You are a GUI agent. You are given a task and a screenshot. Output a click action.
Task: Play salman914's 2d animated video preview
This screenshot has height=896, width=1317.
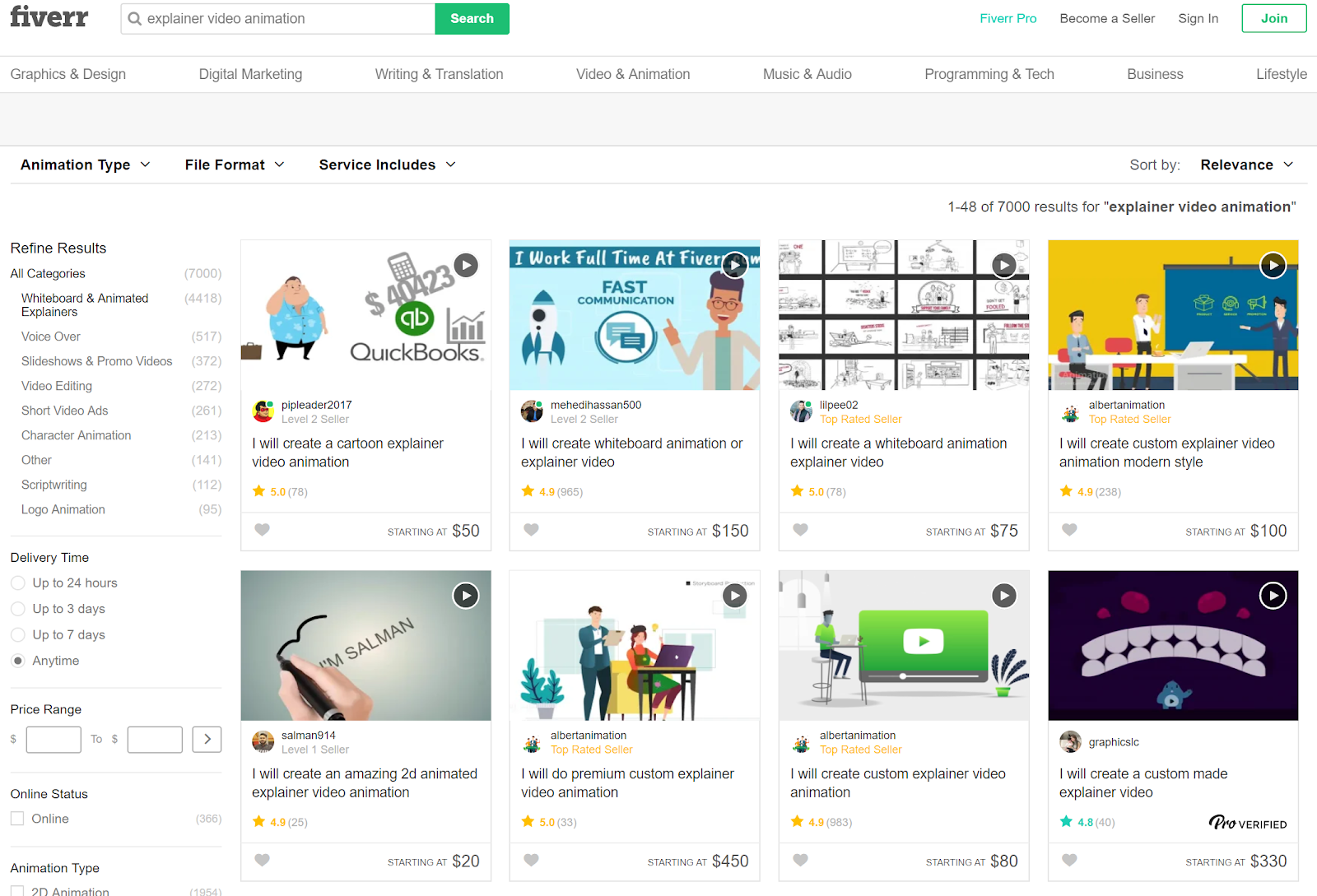(466, 596)
